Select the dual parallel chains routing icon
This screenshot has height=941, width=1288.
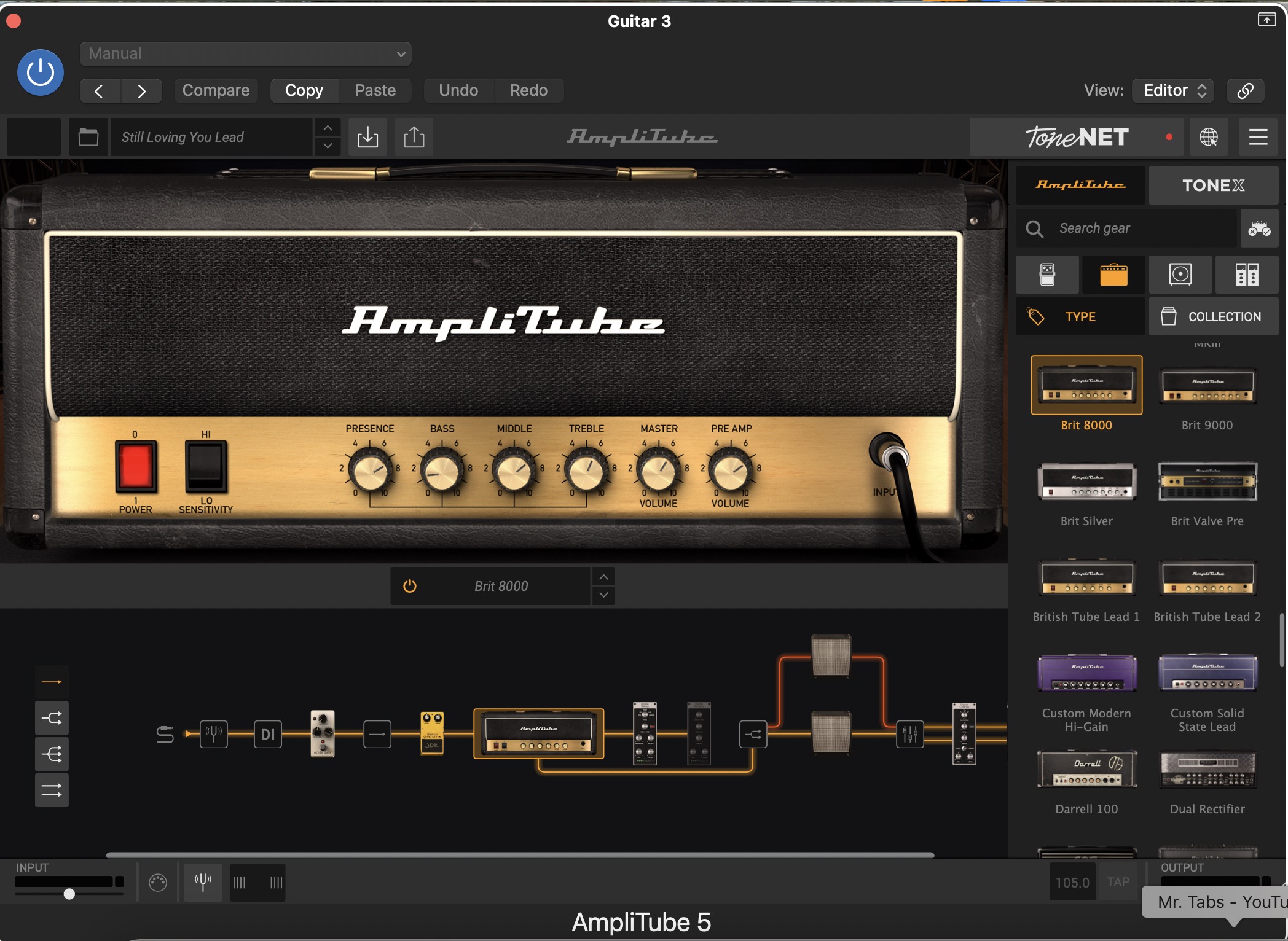pyautogui.click(x=52, y=790)
